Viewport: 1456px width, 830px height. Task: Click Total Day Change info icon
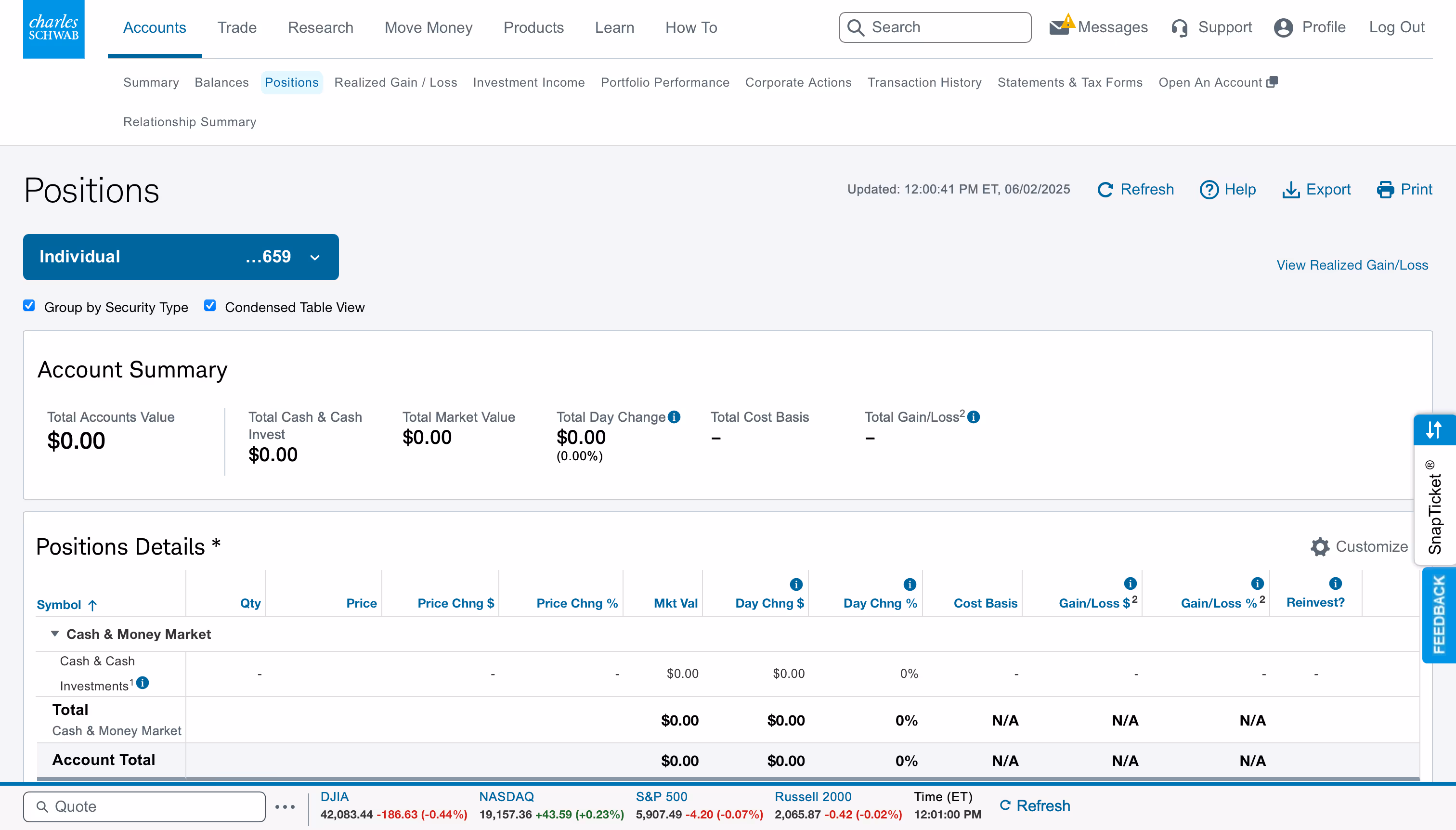tap(674, 417)
